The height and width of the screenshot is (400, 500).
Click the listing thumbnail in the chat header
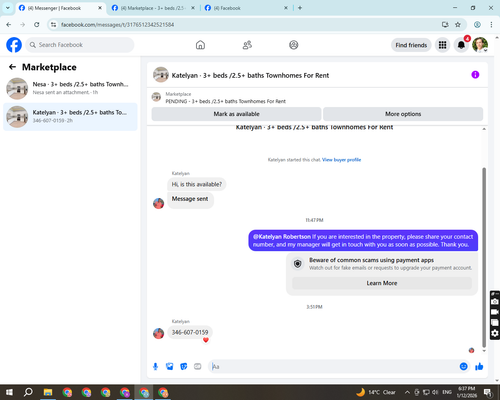(160, 75)
